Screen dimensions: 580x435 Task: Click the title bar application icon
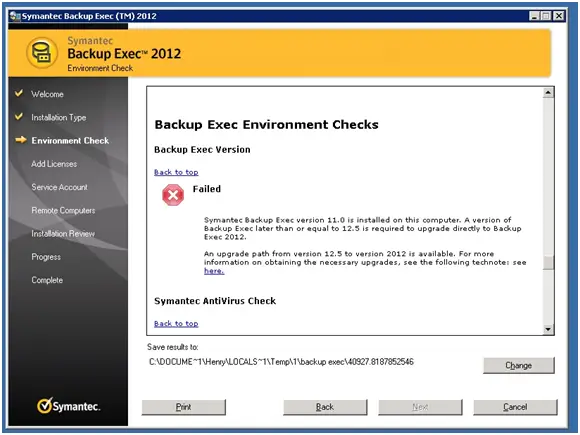(15, 16)
